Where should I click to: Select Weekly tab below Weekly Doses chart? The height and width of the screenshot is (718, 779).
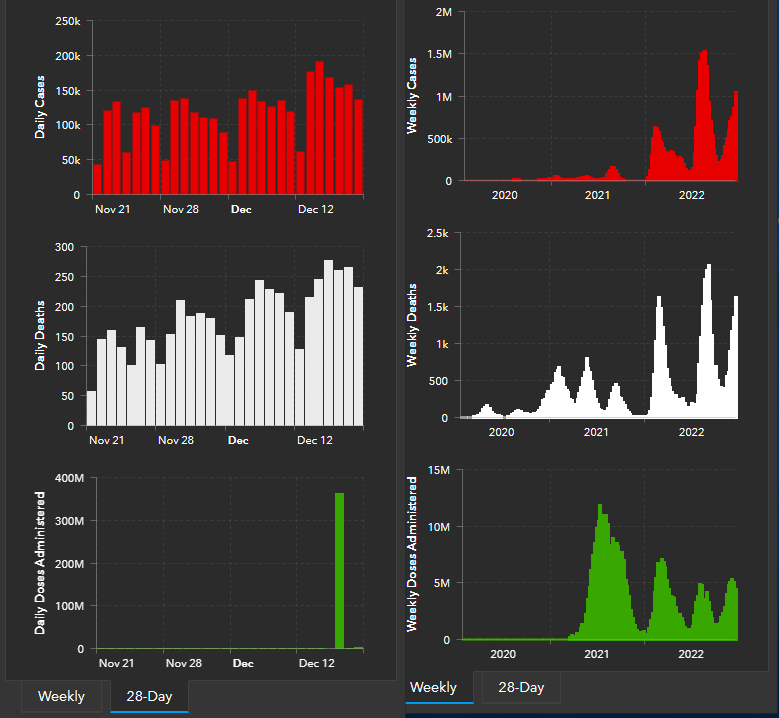click(x=433, y=687)
